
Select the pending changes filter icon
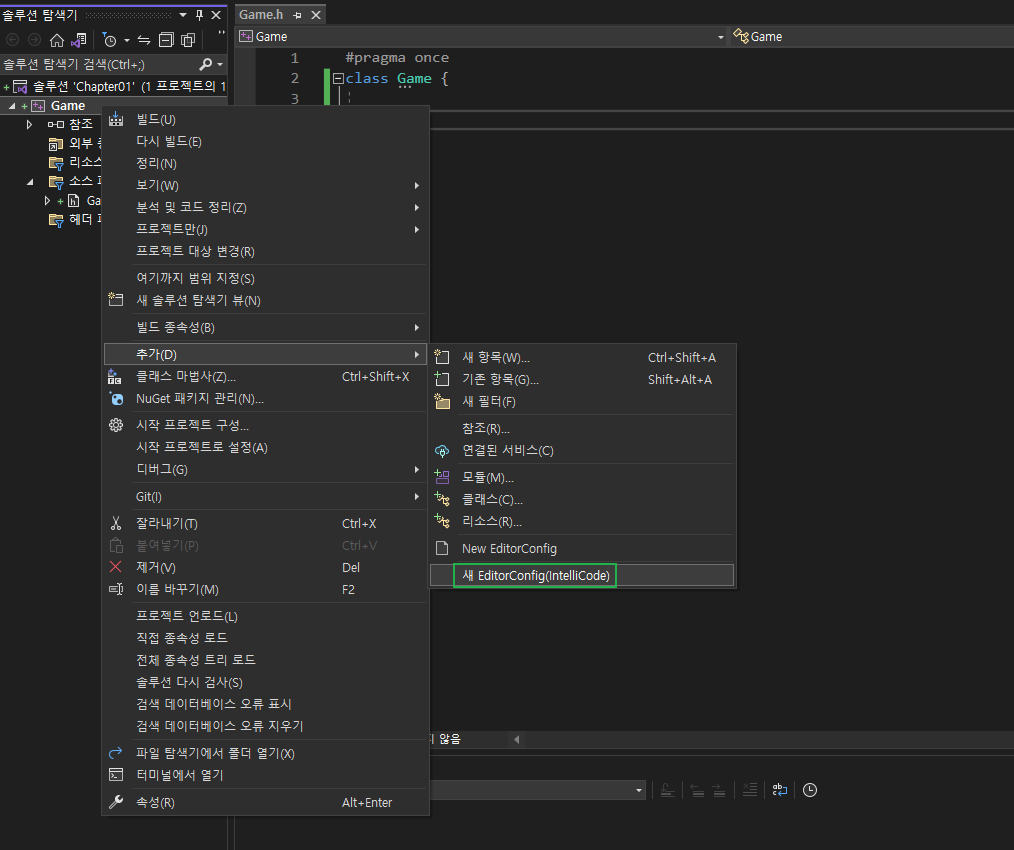point(110,41)
